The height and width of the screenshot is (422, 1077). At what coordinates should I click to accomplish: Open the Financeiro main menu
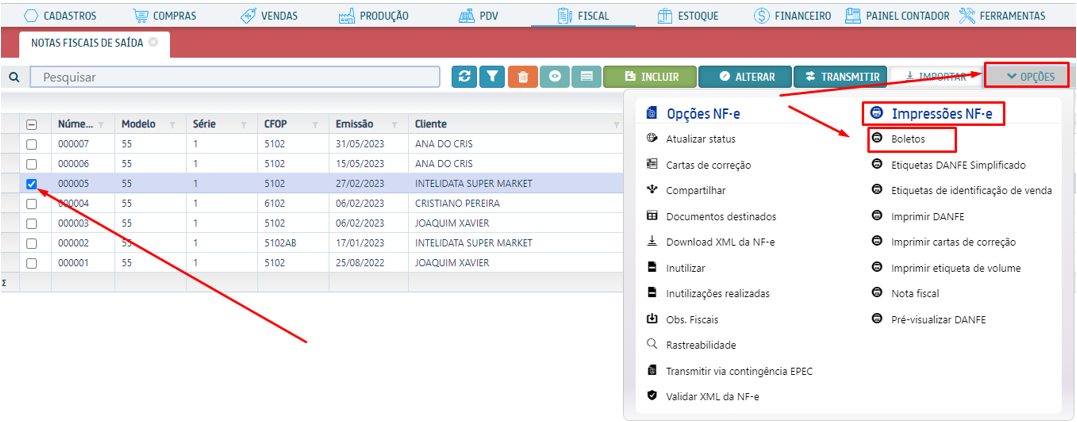[x=792, y=15]
